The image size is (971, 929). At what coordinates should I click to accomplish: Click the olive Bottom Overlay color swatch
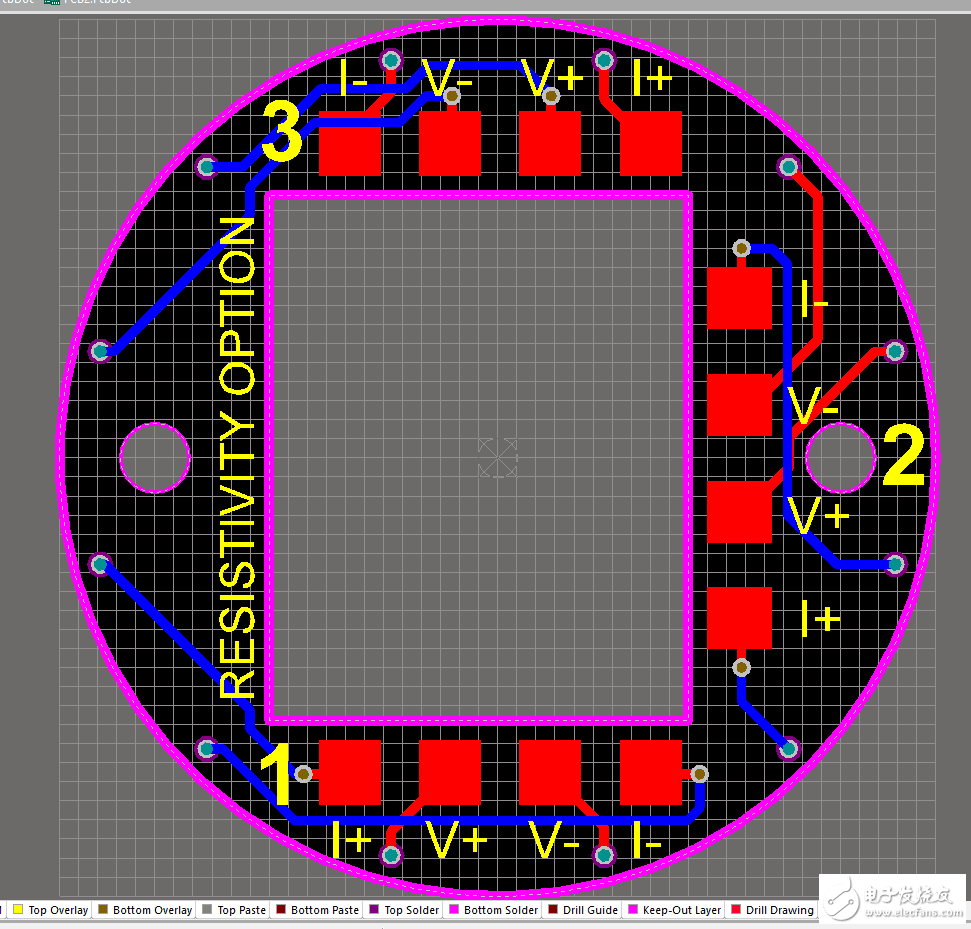pos(103,909)
